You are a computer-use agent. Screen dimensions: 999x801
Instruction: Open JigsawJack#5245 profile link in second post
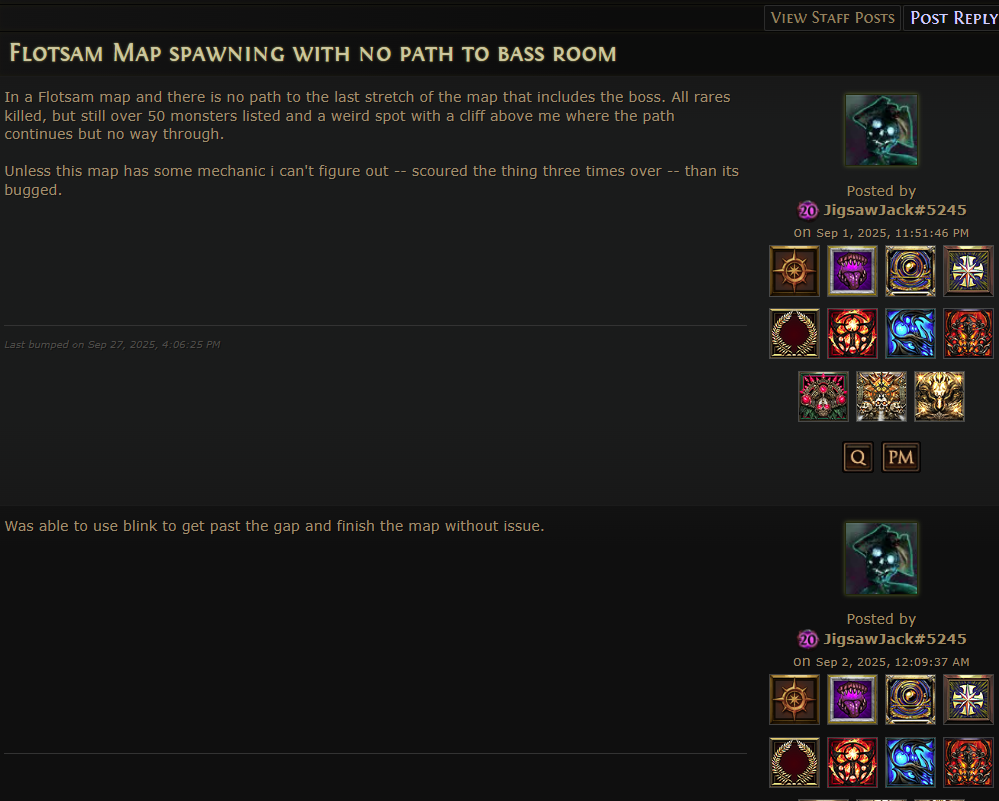895,639
